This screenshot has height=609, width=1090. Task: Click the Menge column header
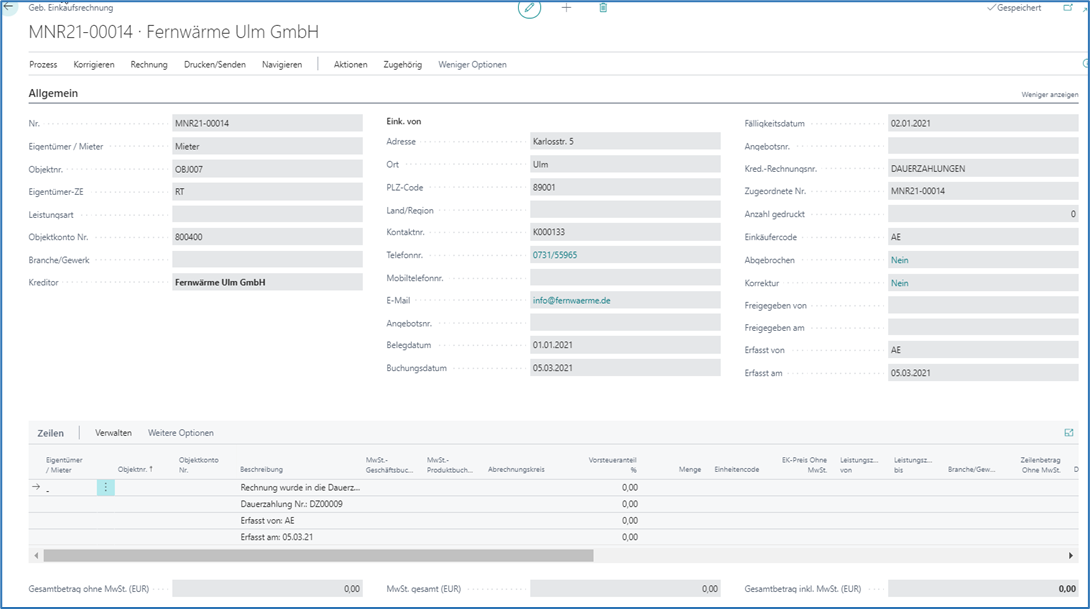690,469
